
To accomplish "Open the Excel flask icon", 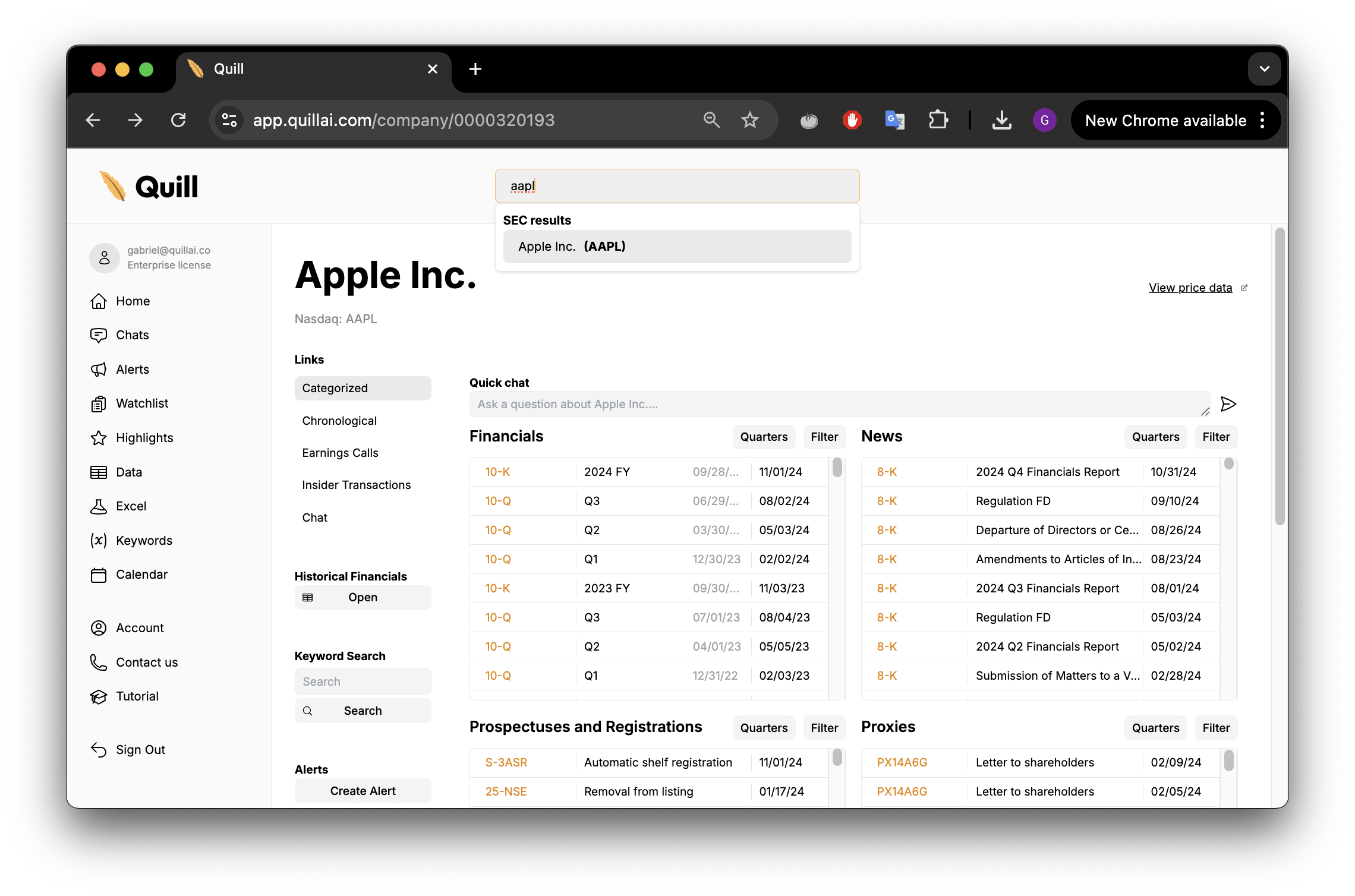I will [99, 506].
